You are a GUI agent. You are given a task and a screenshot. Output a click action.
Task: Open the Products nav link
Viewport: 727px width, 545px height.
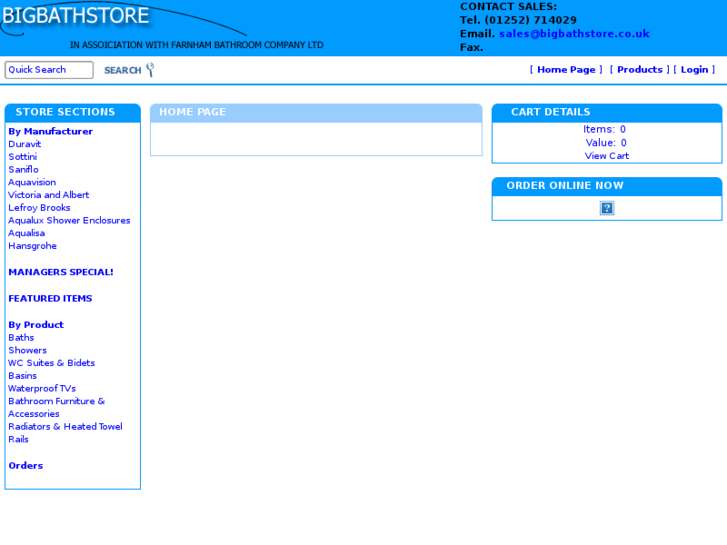click(x=640, y=70)
